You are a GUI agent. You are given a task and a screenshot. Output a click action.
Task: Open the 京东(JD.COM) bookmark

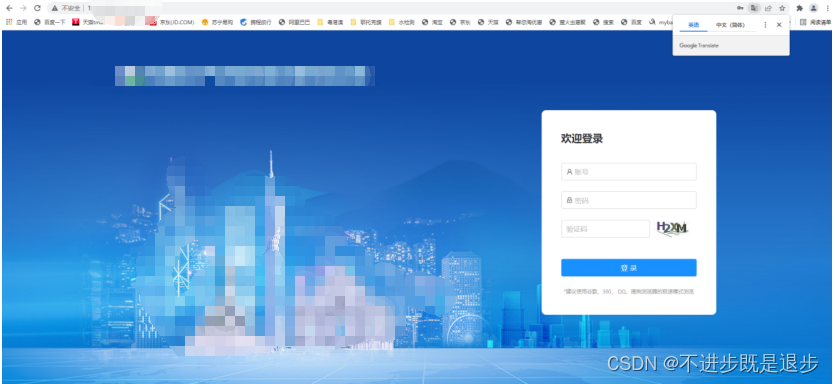coord(171,22)
